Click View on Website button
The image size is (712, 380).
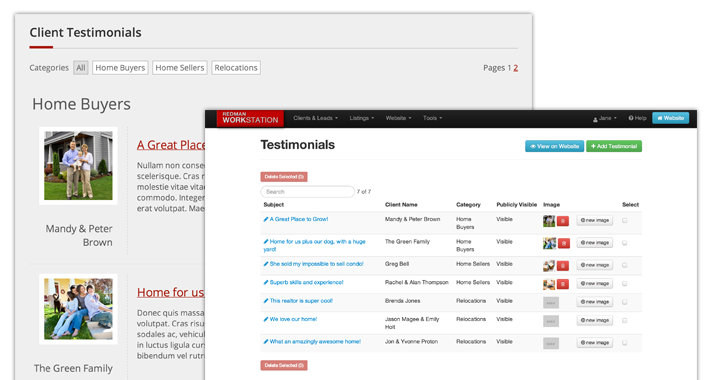(554, 146)
